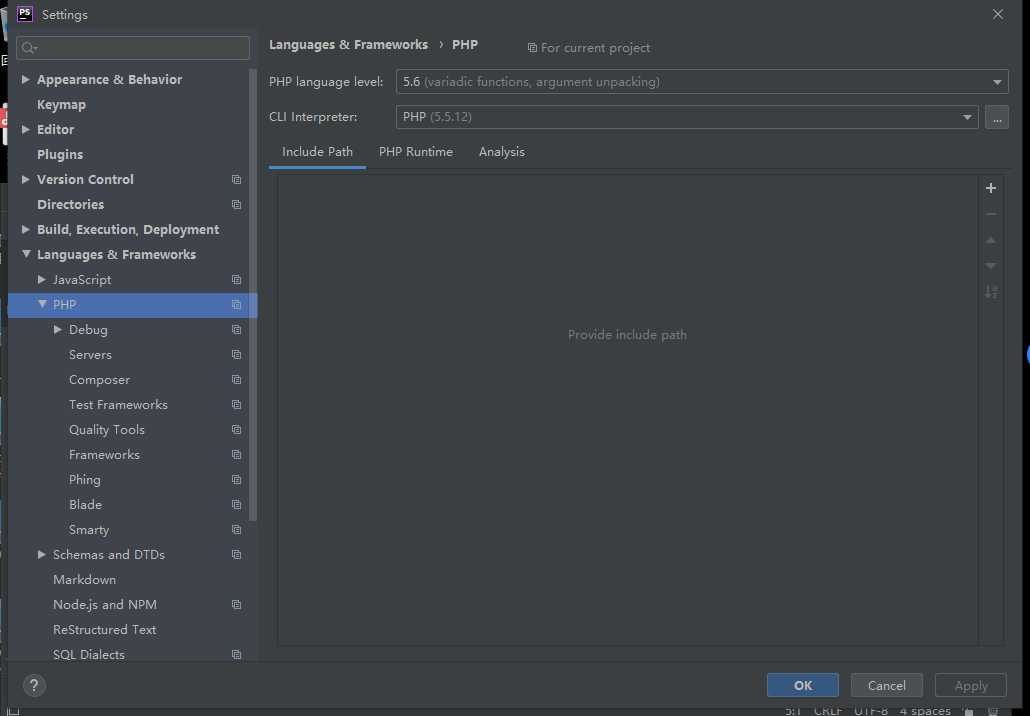Click the project-level icon beside SQL Dialects
Screen dimensions: 1030x716
click(x=236, y=654)
